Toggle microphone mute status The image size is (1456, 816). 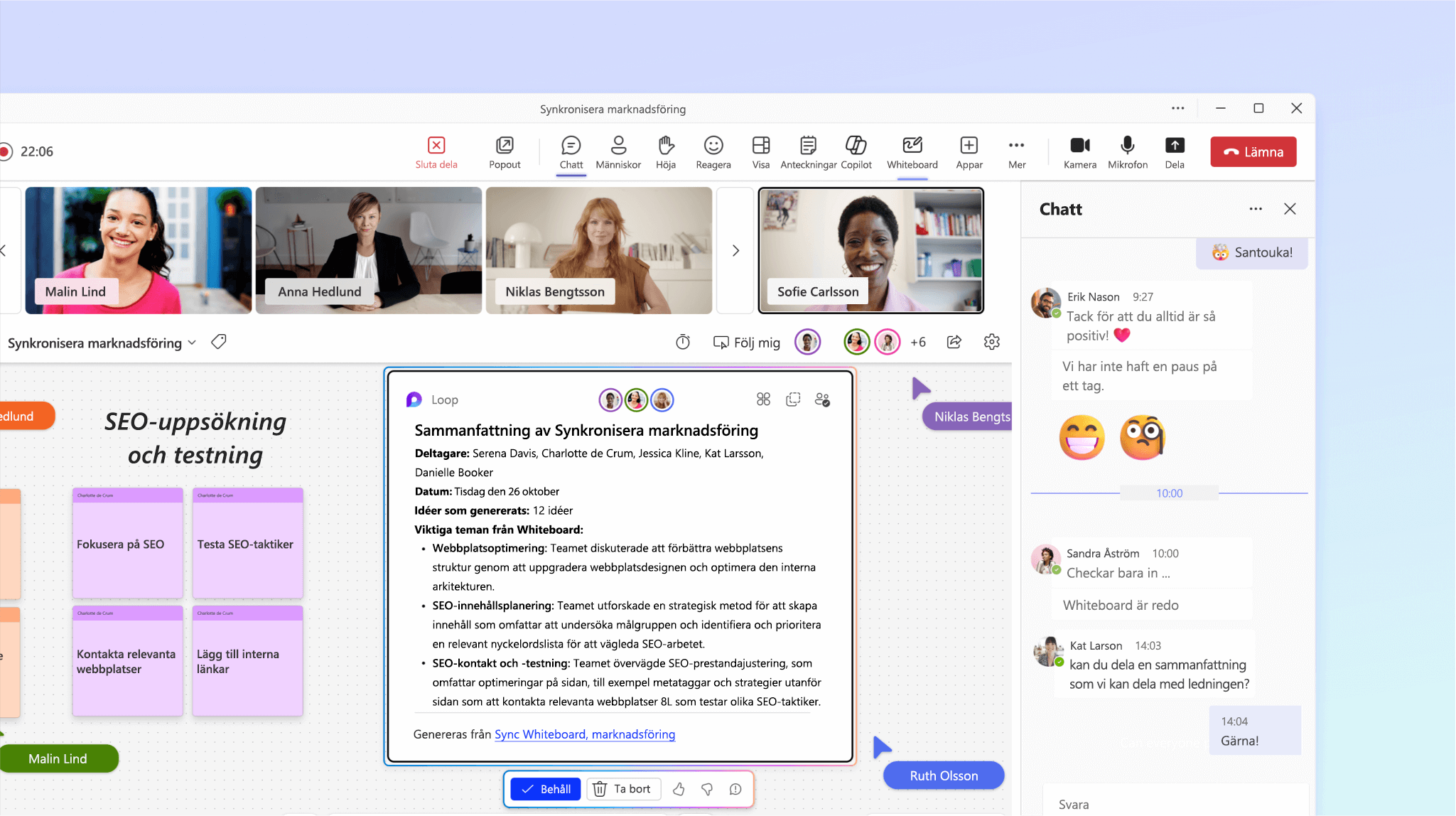point(1126,151)
